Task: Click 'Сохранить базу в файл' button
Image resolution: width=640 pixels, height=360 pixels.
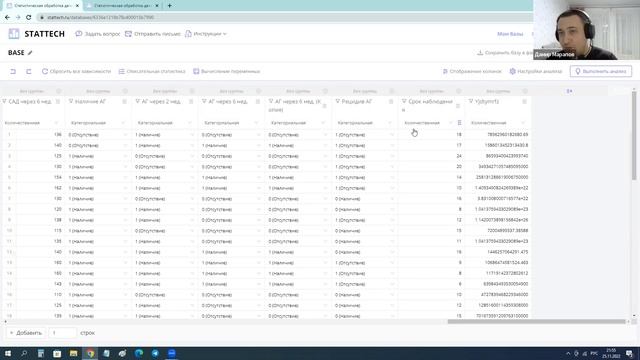Action: click(505, 53)
